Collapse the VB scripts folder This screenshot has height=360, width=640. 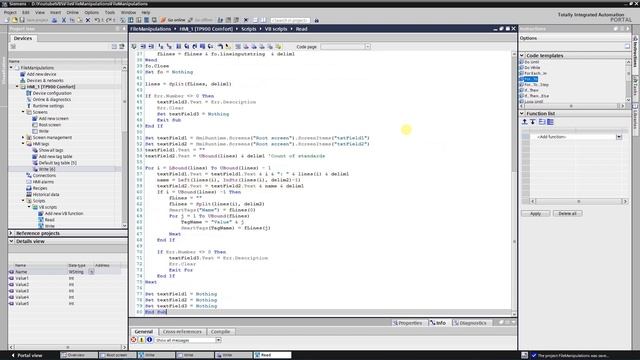pyautogui.click(x=29, y=207)
